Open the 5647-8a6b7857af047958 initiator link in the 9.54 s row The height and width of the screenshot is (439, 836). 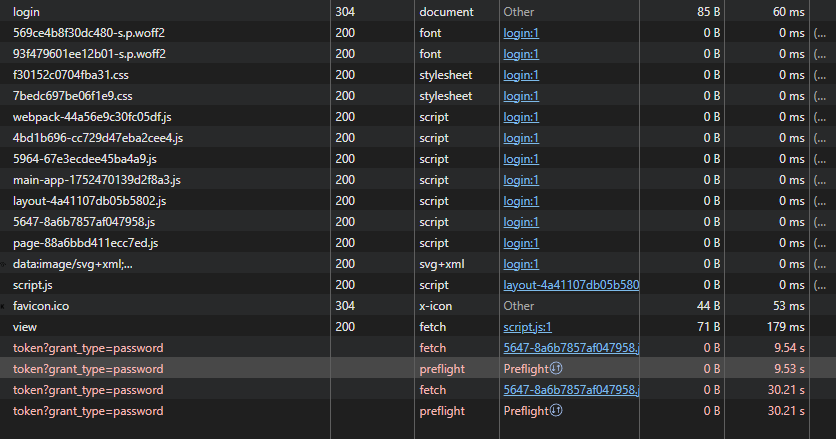click(571, 348)
